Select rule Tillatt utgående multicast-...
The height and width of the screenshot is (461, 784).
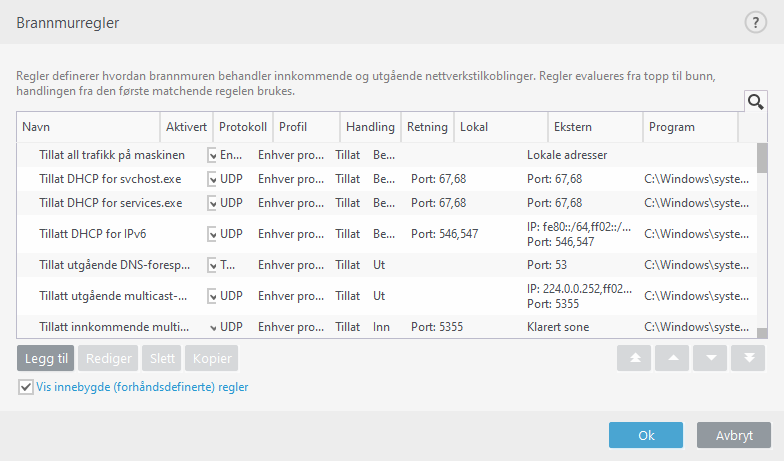tap(387, 296)
